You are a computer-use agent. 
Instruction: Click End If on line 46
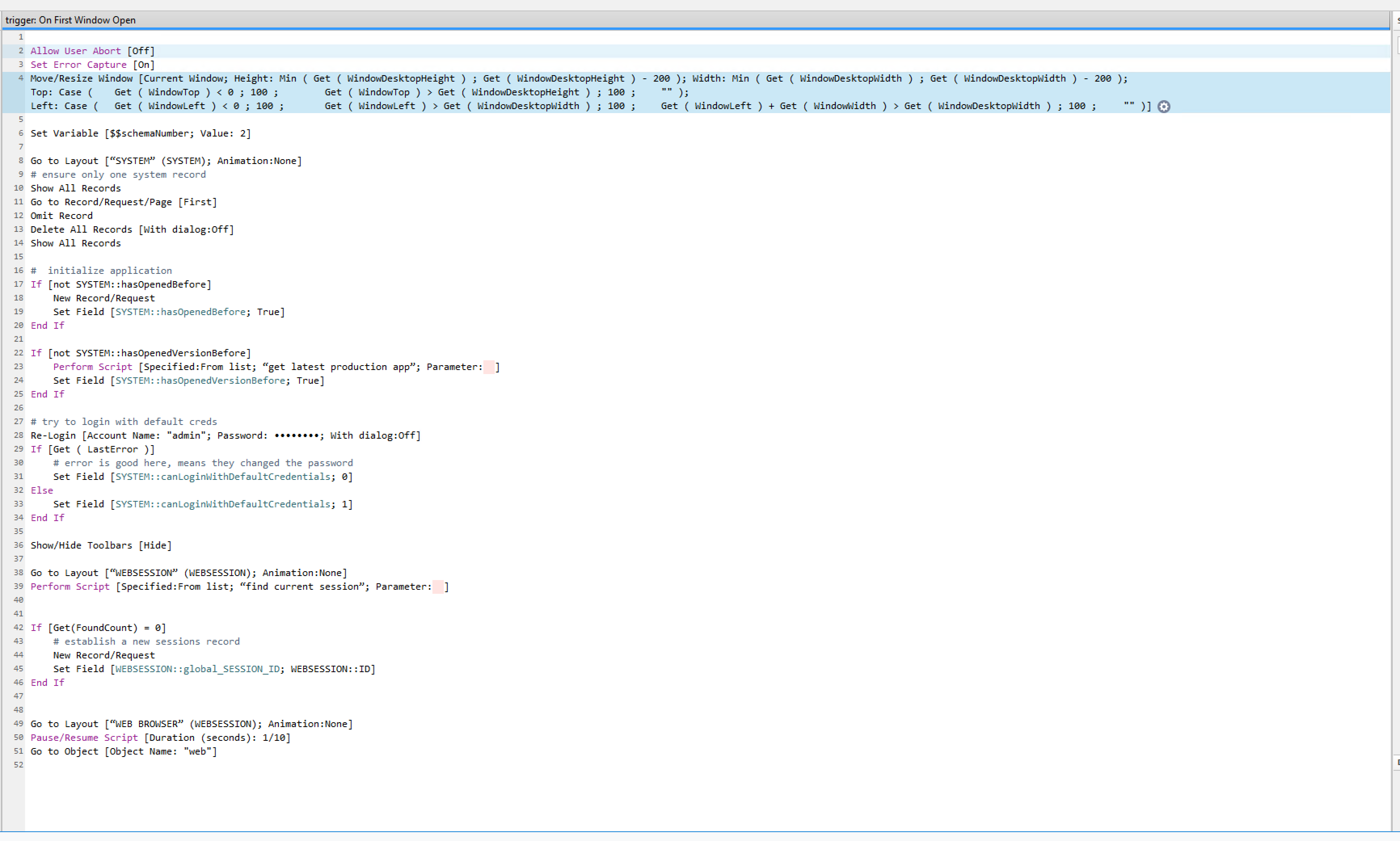[x=47, y=683]
